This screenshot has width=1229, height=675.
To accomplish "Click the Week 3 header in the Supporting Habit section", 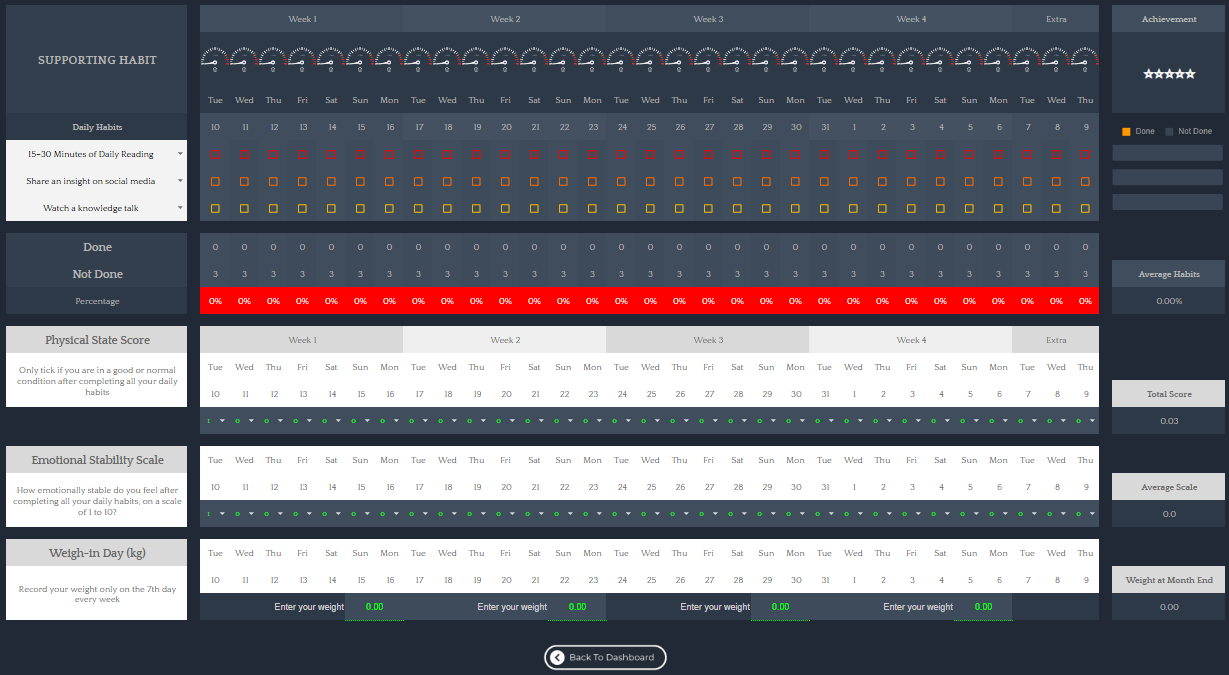I will pos(708,19).
